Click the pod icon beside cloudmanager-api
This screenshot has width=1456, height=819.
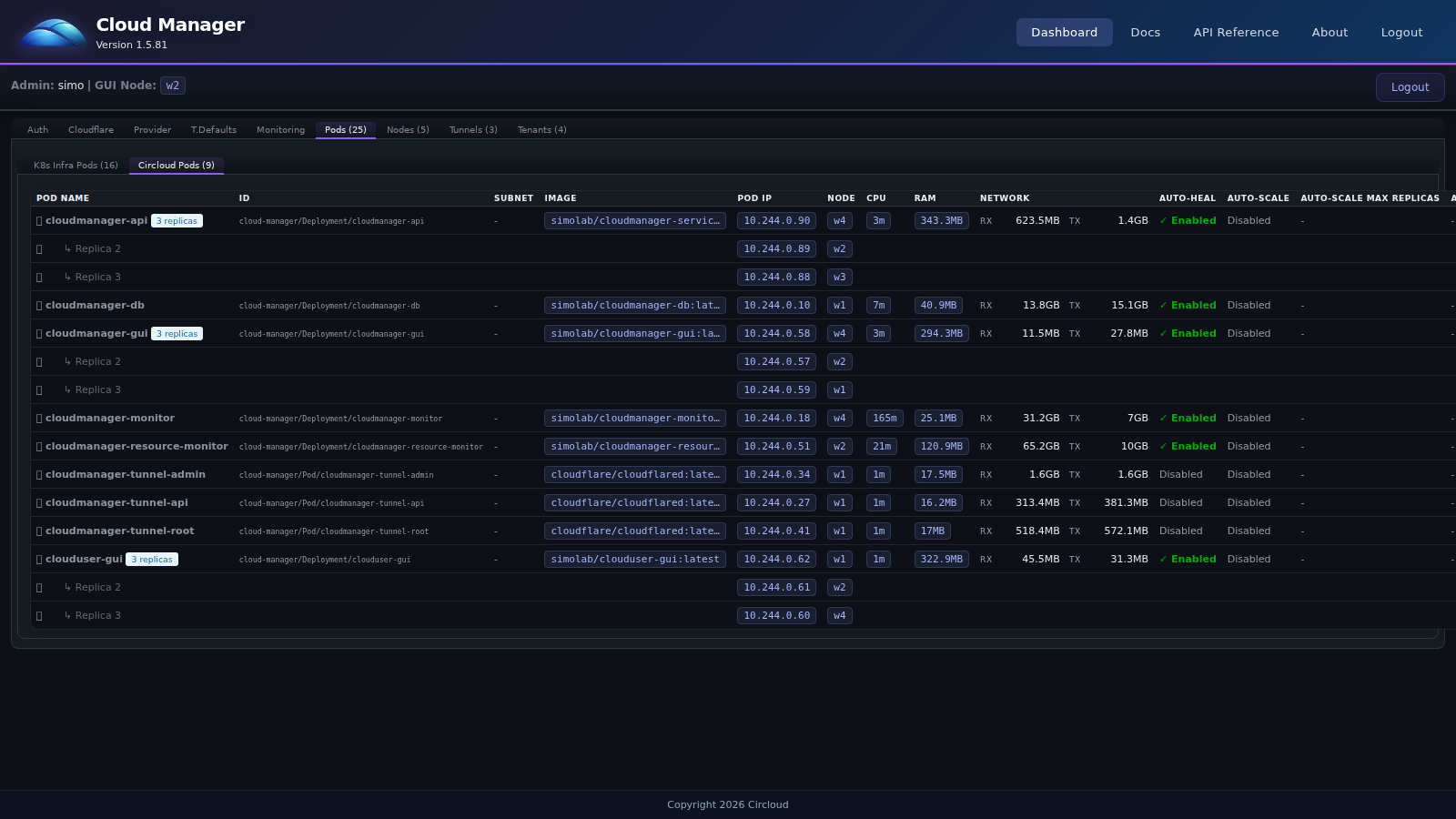tap(38, 220)
